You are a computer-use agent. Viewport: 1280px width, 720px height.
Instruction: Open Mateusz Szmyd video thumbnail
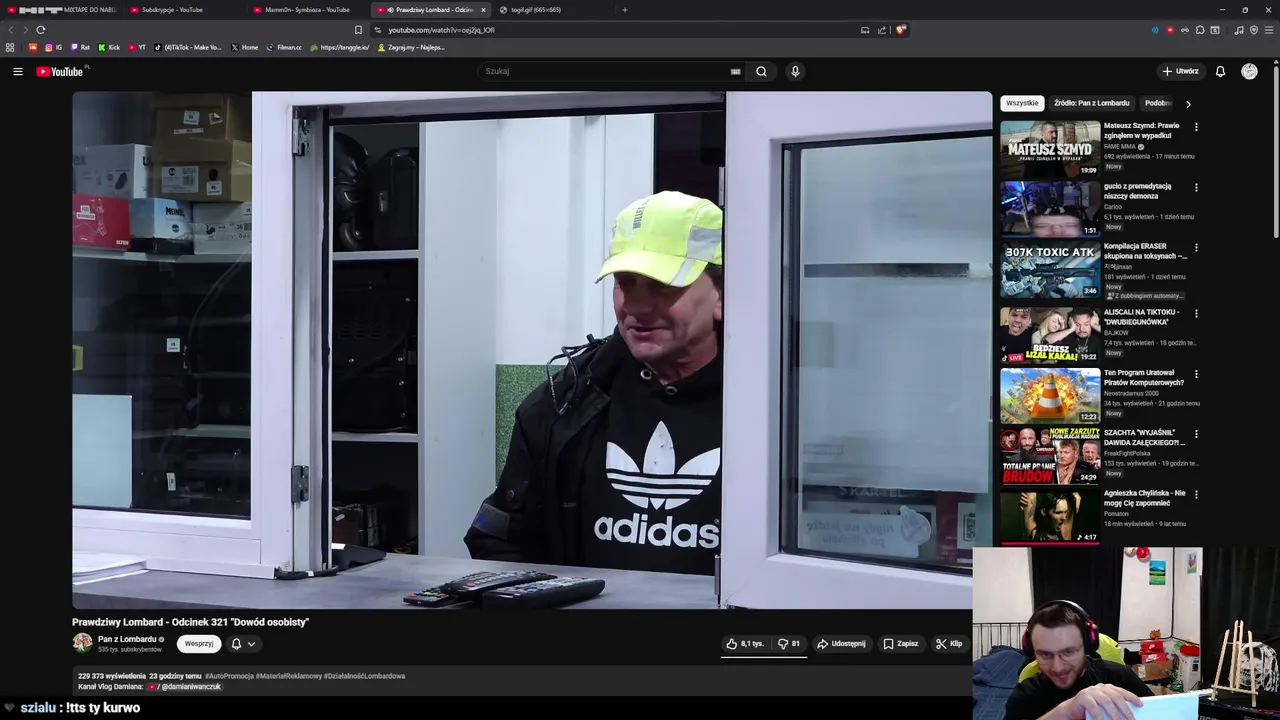(x=1050, y=148)
